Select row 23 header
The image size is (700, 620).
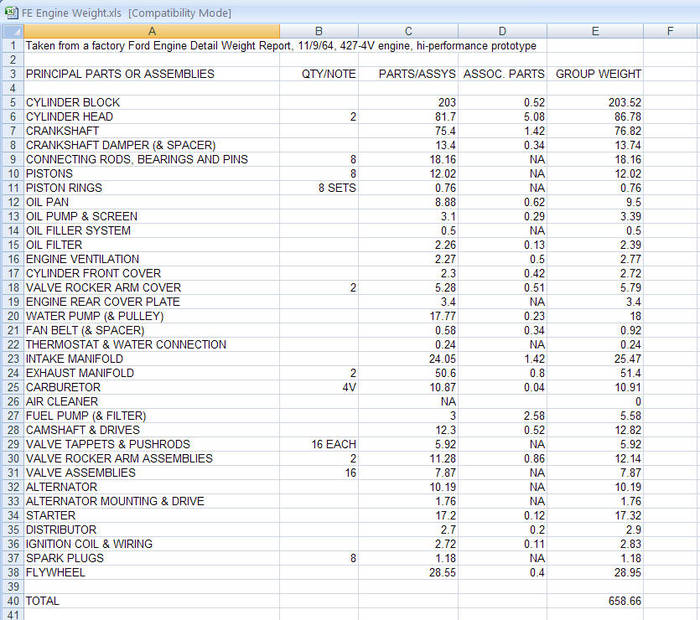[11, 359]
